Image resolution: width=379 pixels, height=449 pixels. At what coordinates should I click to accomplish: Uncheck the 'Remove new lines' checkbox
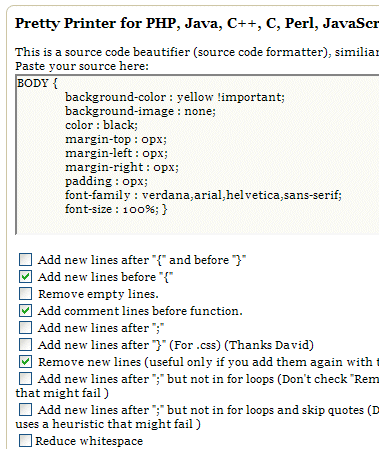click(x=25, y=361)
